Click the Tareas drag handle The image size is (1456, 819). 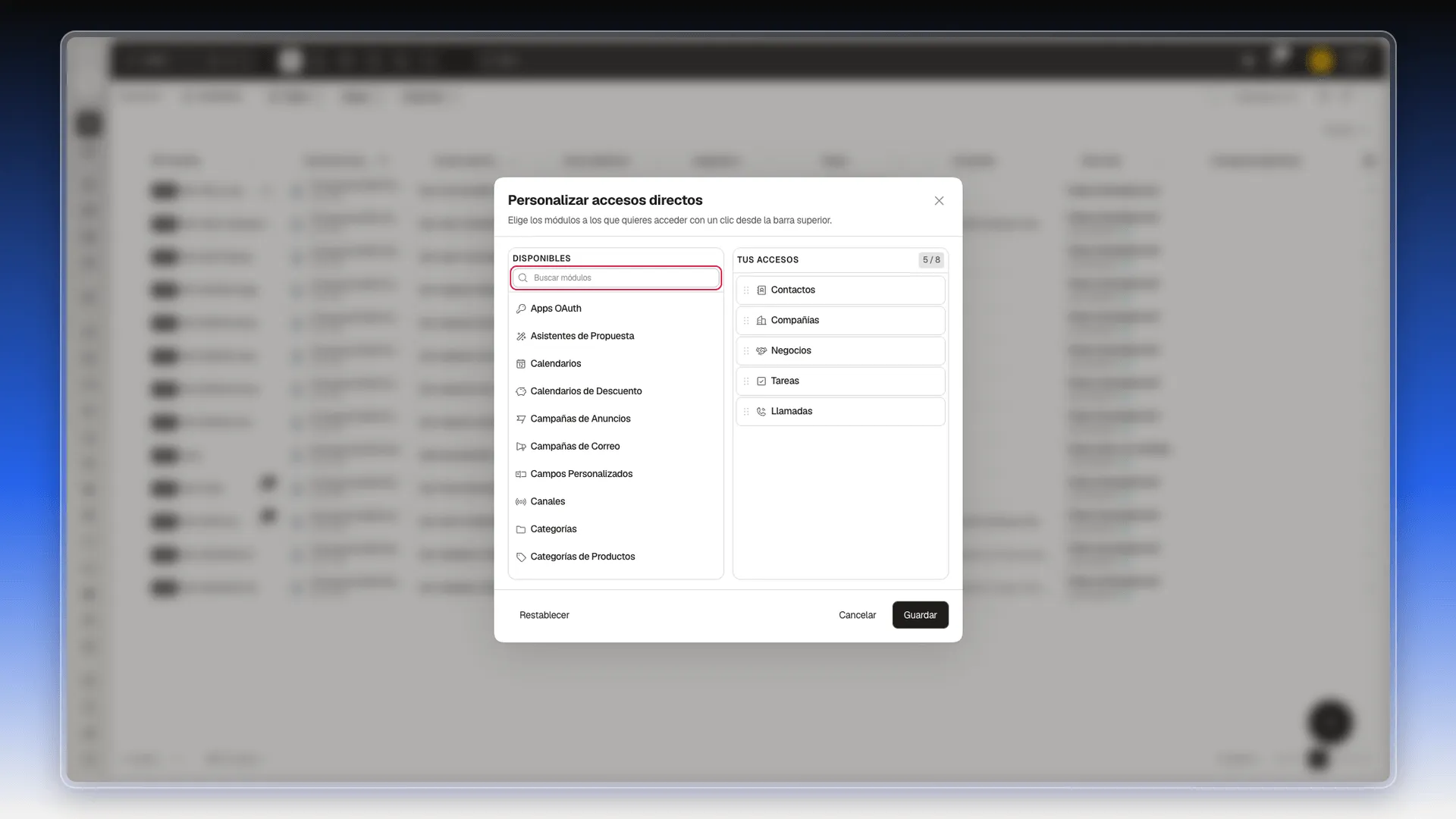point(746,381)
